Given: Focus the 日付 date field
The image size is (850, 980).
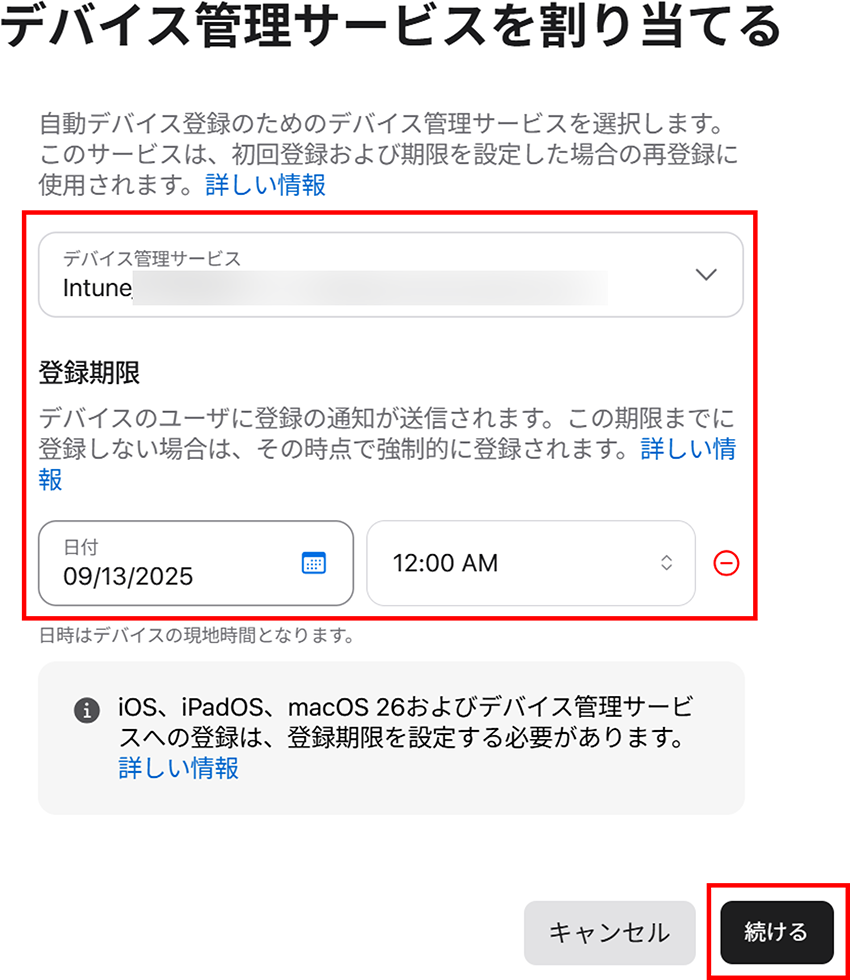Looking at the screenshot, I should coord(196,563).
